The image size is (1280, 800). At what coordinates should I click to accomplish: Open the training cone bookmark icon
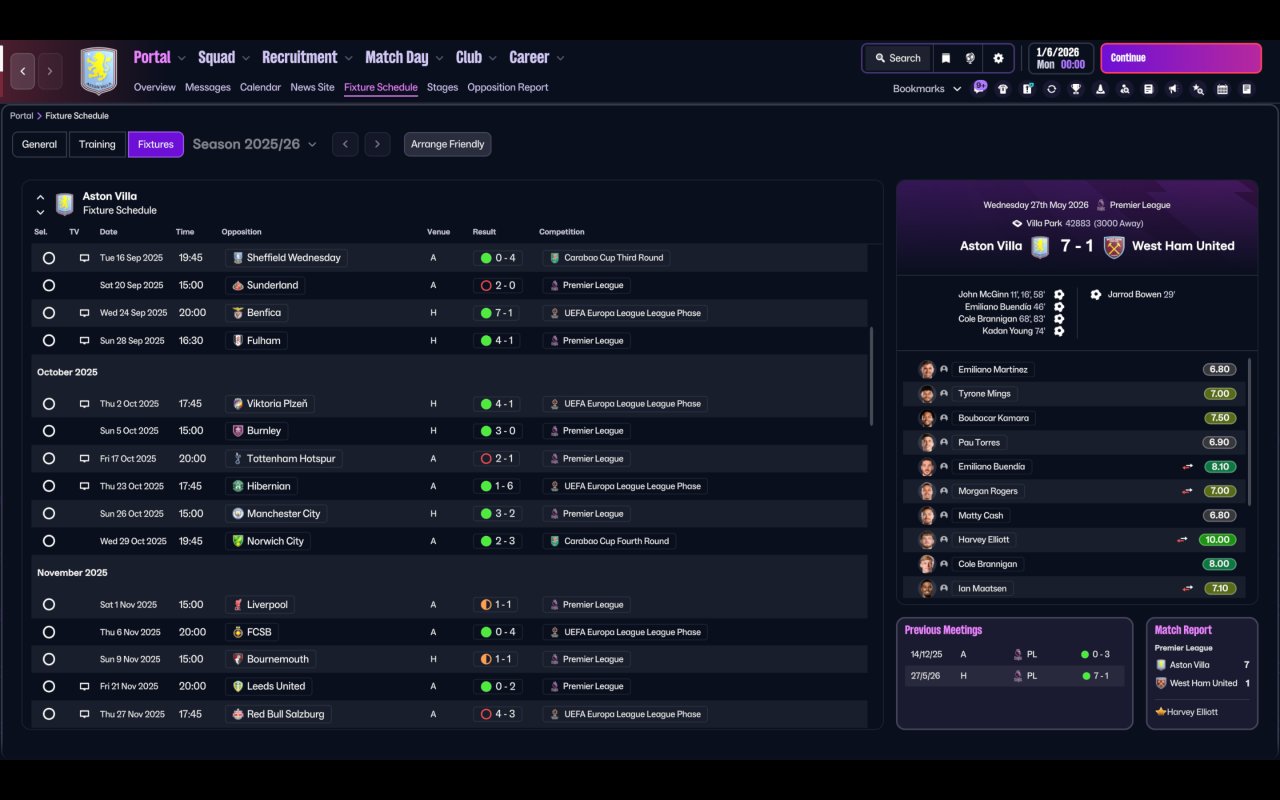pyautogui.click(x=1100, y=89)
